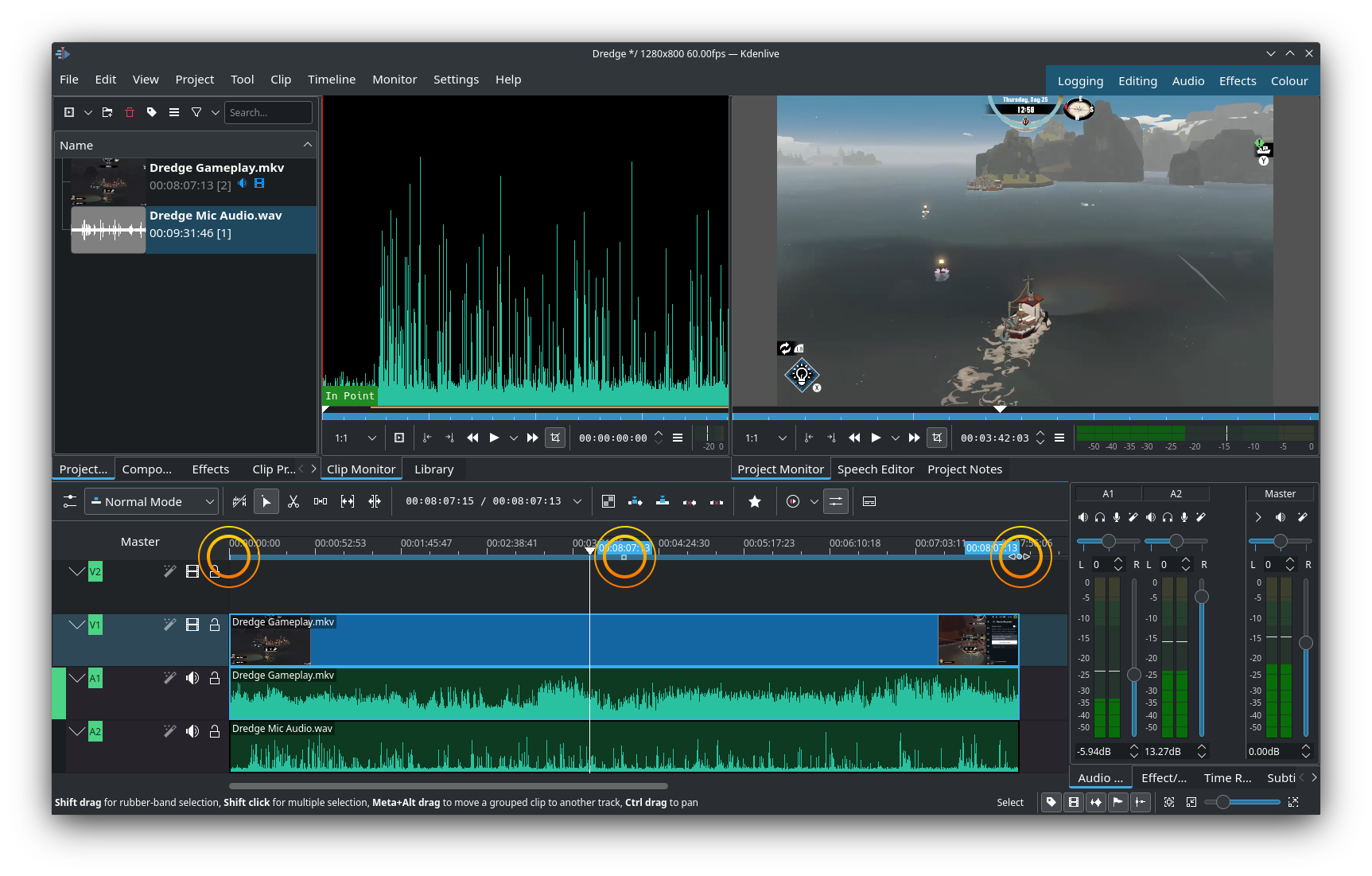Click the red delete clip trash icon

click(x=130, y=112)
